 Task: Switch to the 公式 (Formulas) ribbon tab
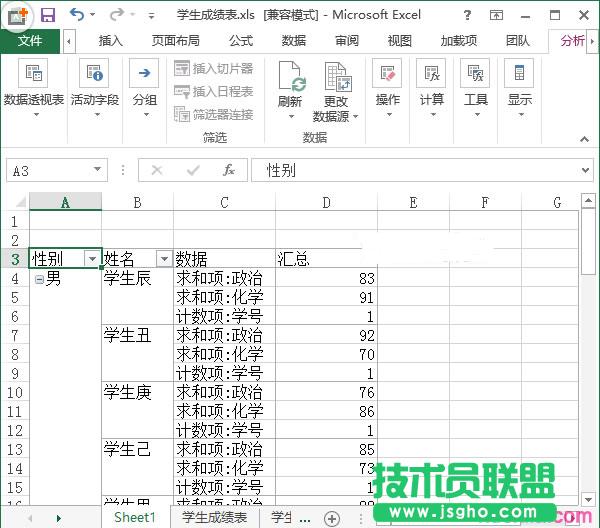coord(241,41)
